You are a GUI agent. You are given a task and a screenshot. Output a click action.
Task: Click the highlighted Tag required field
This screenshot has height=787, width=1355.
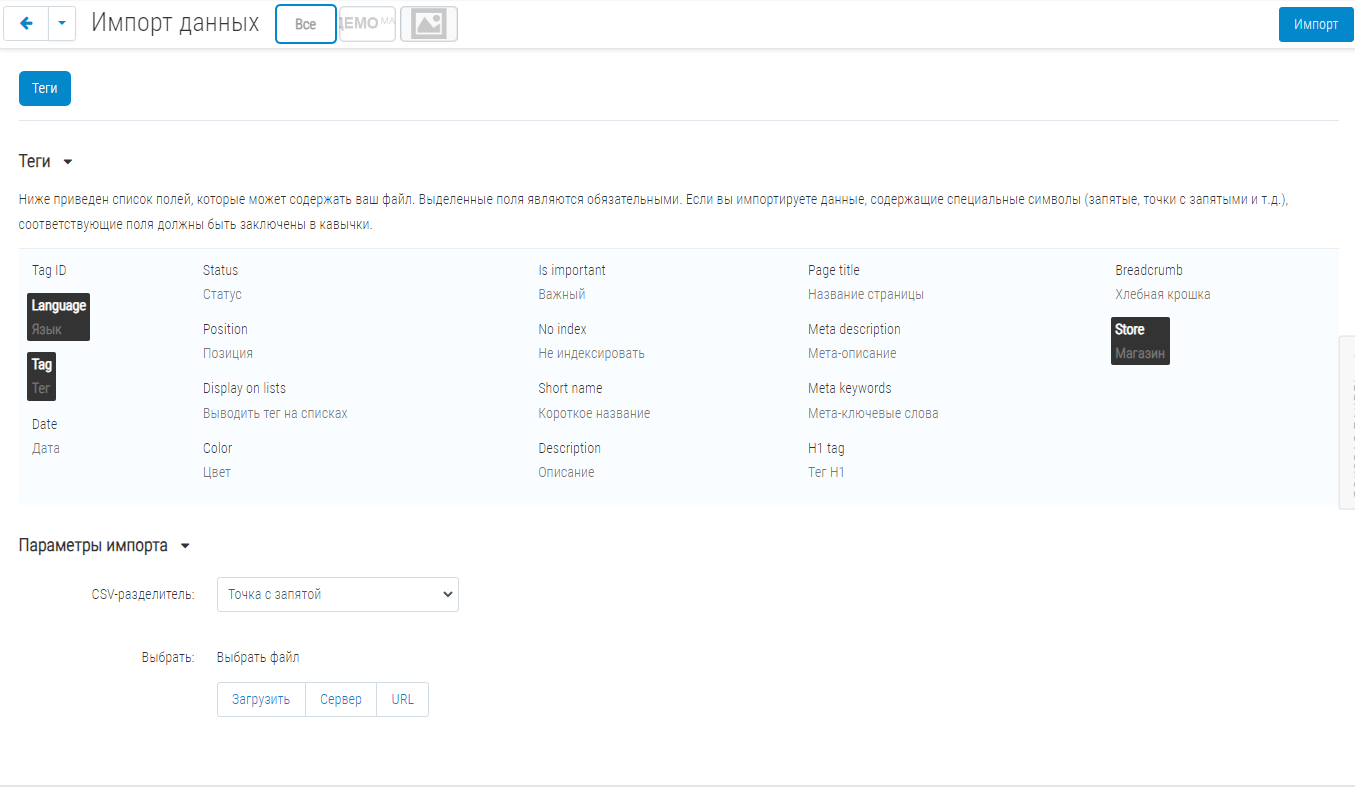(x=41, y=376)
